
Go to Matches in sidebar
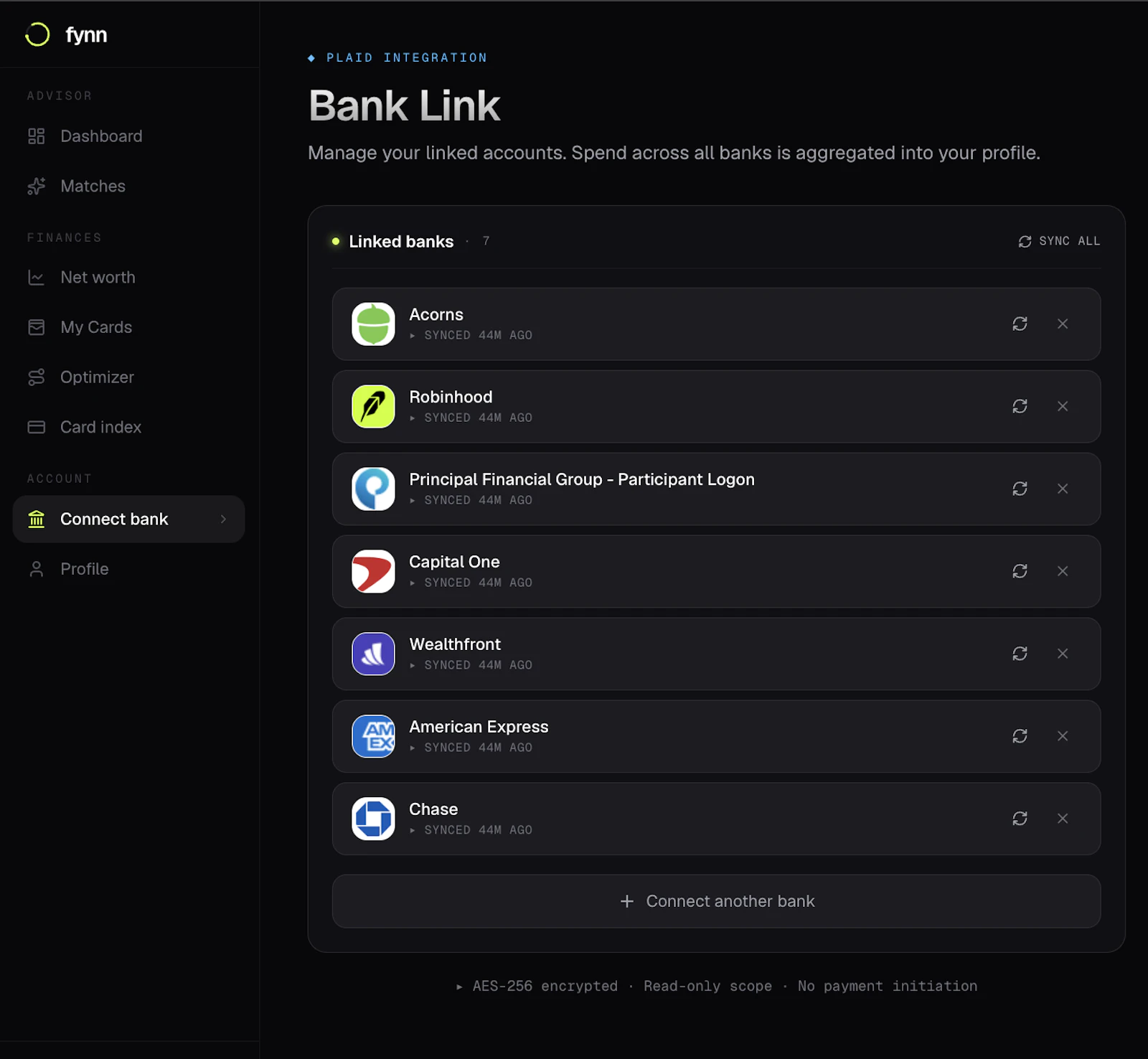[129, 187]
